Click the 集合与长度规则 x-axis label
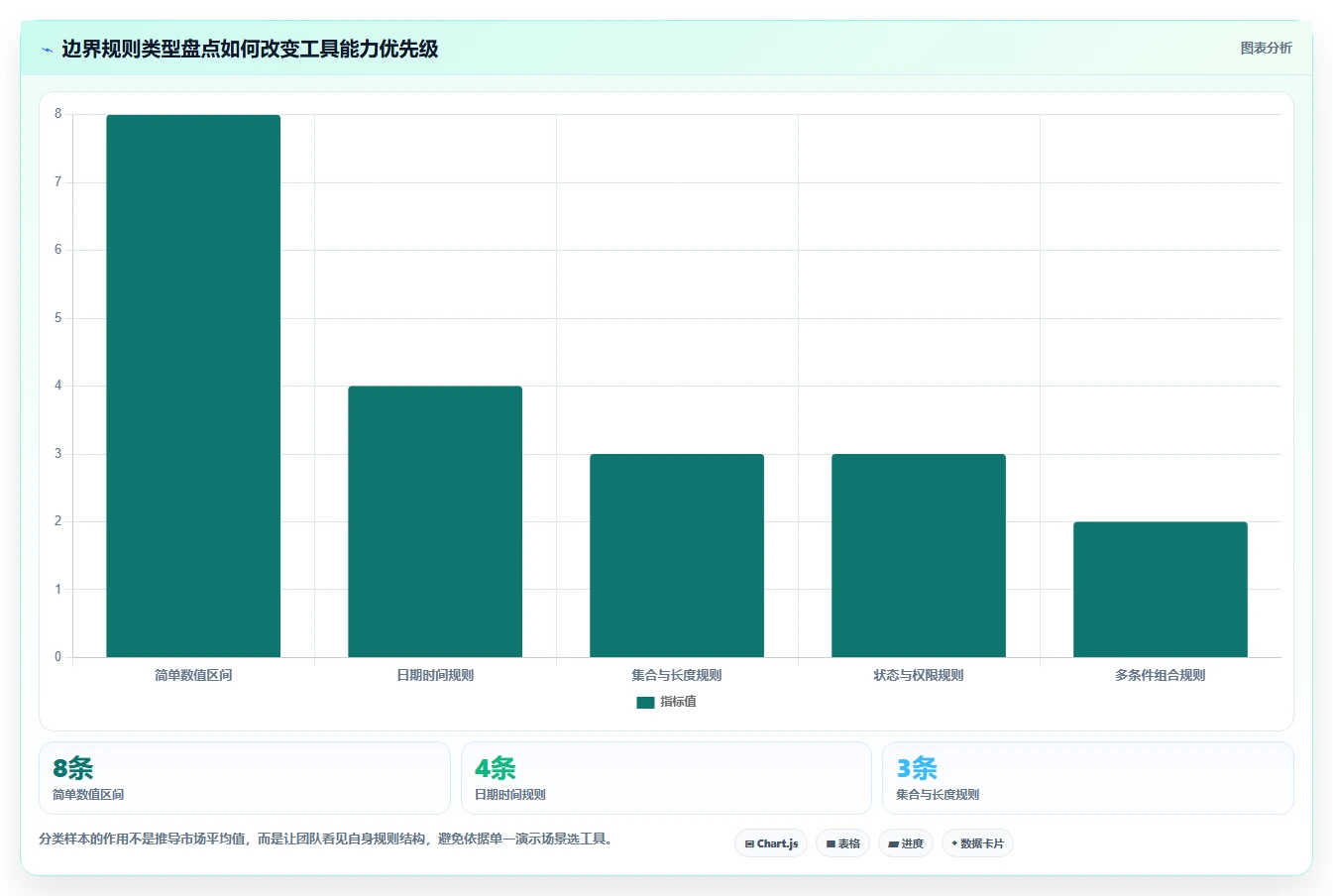1333x896 pixels. point(677,675)
